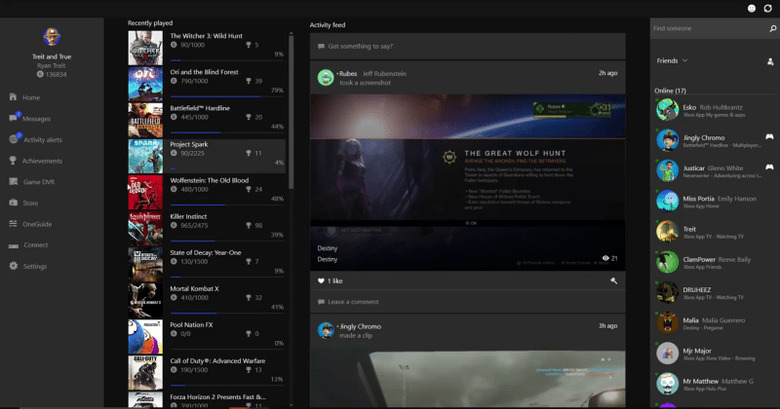780x409 pixels.
Task: Click the 1 like count text
Action: click(x=335, y=281)
